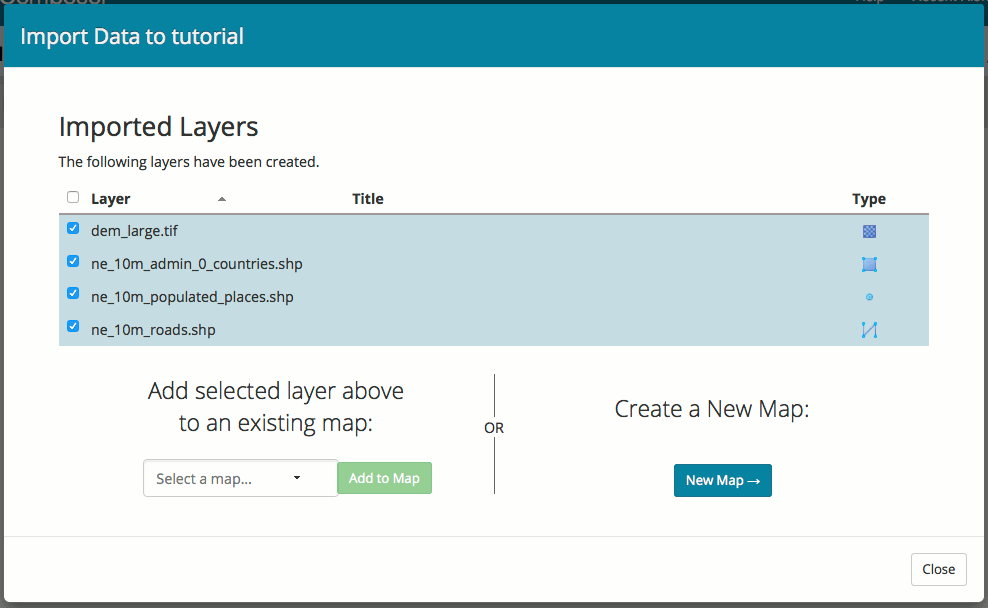Click the line type icon for roads layer
The image size is (988, 608).
pos(869,330)
